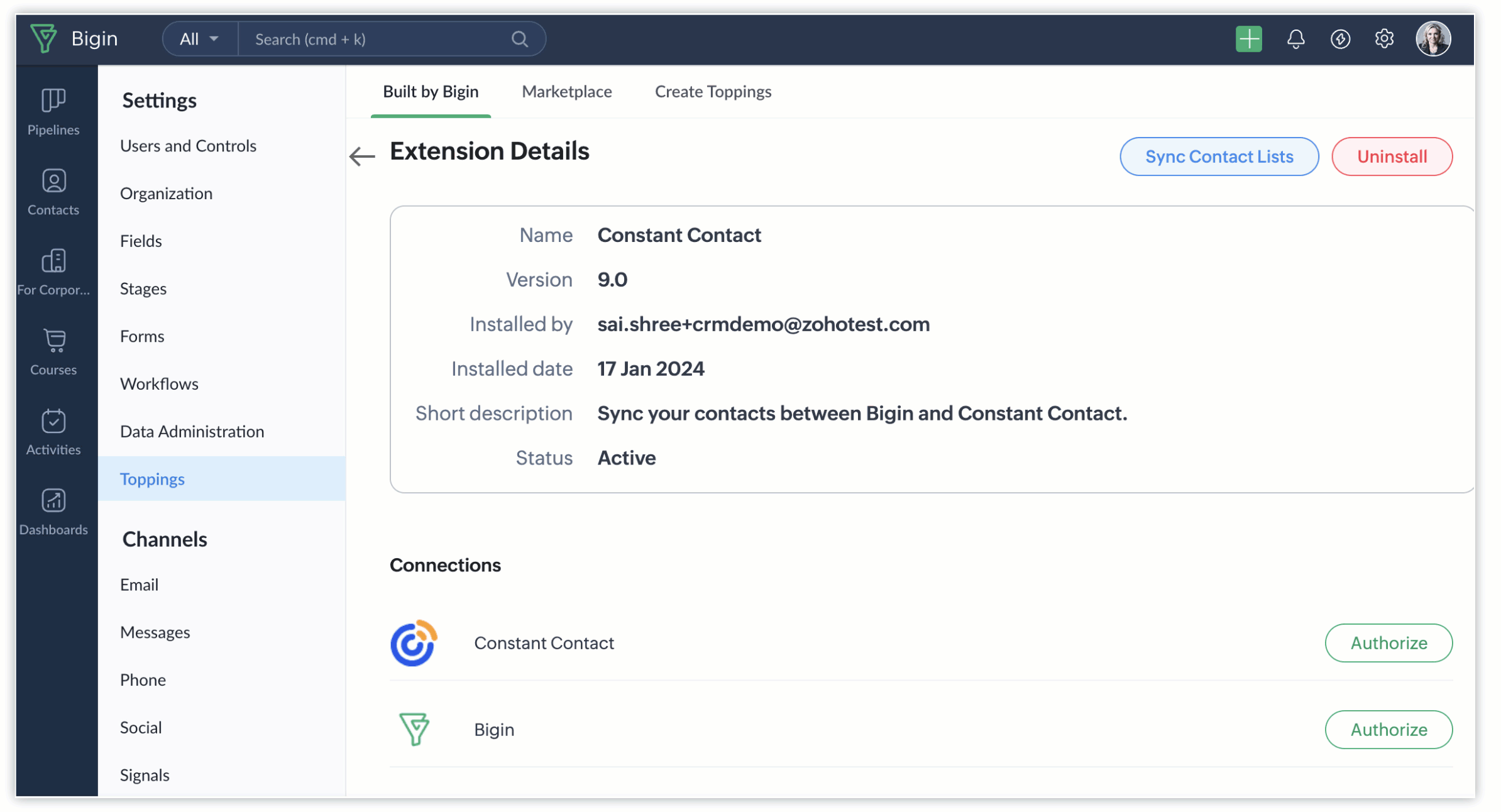Uninstall the Constant Contact extension

pyautogui.click(x=1391, y=156)
